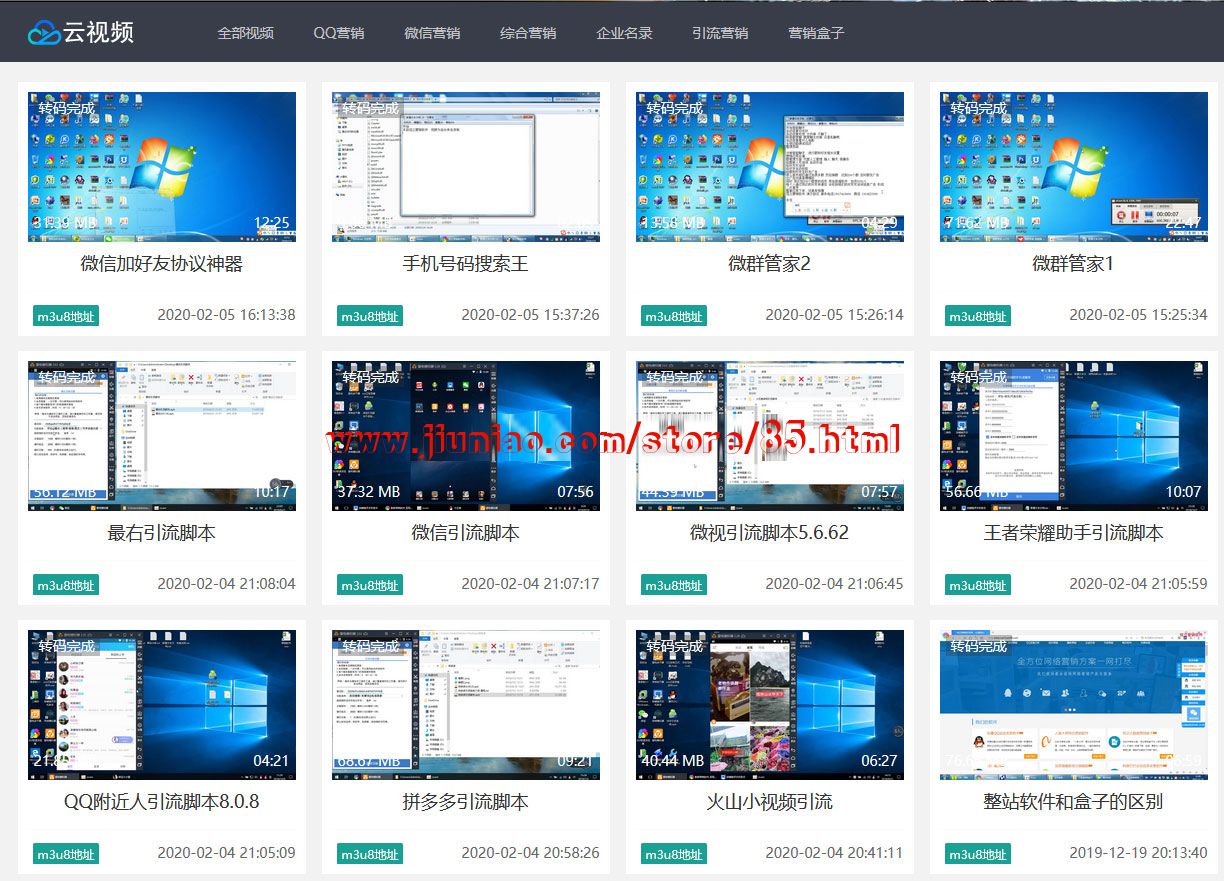Viewport: 1224px width, 881px height.
Task: Click the timestamp 2020-02-04 21:06:45
Action: coord(834,583)
